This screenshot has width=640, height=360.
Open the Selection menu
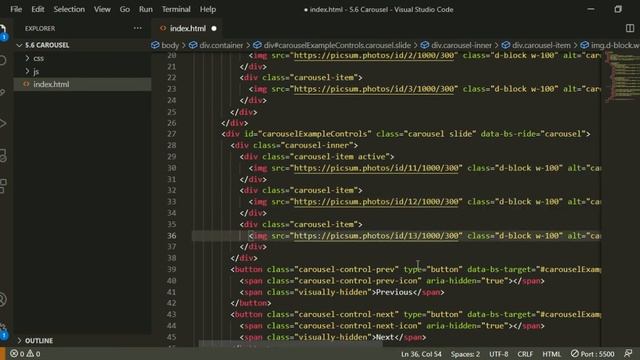coord(69,9)
